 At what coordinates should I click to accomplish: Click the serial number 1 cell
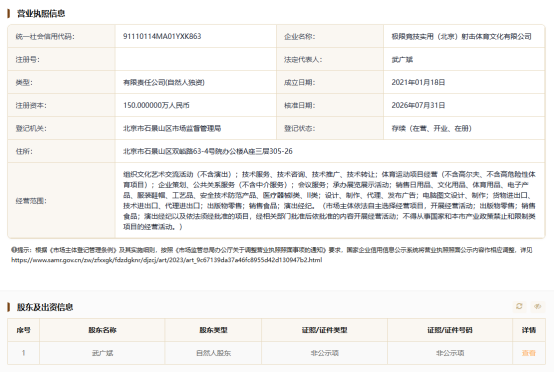[x=23, y=353]
